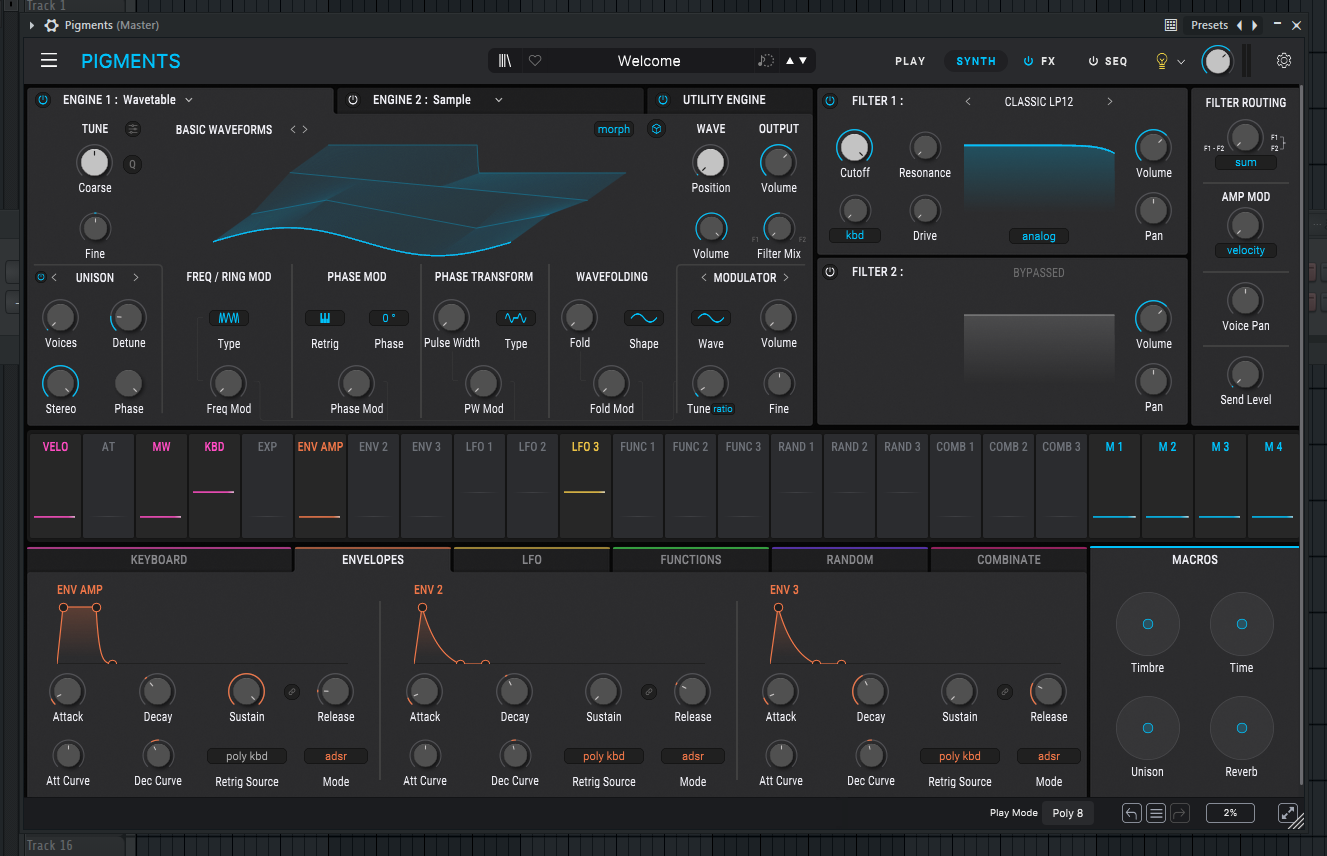Select the M 1 macro modulation source
1327x856 pixels.
pyautogui.click(x=1114, y=485)
